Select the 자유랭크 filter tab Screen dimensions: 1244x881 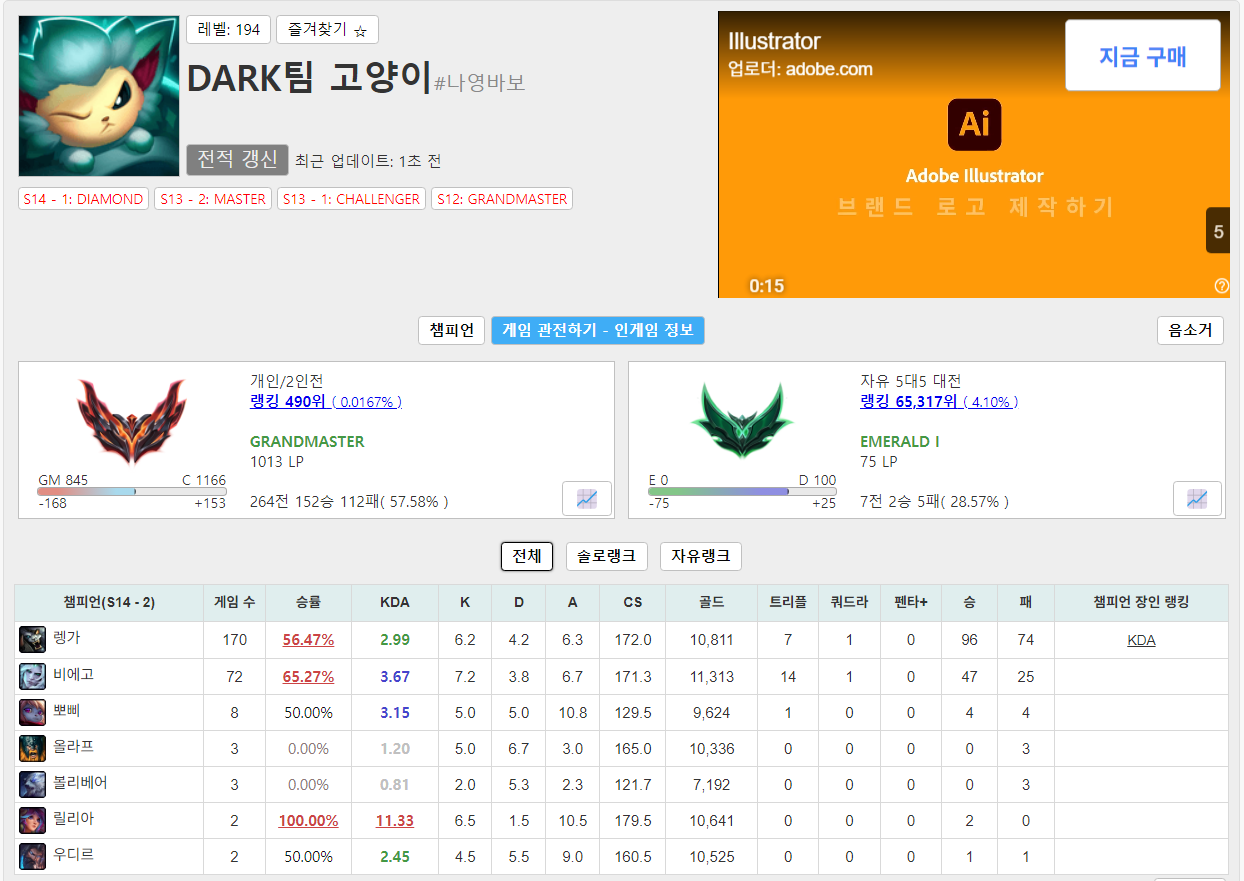[x=701, y=556]
